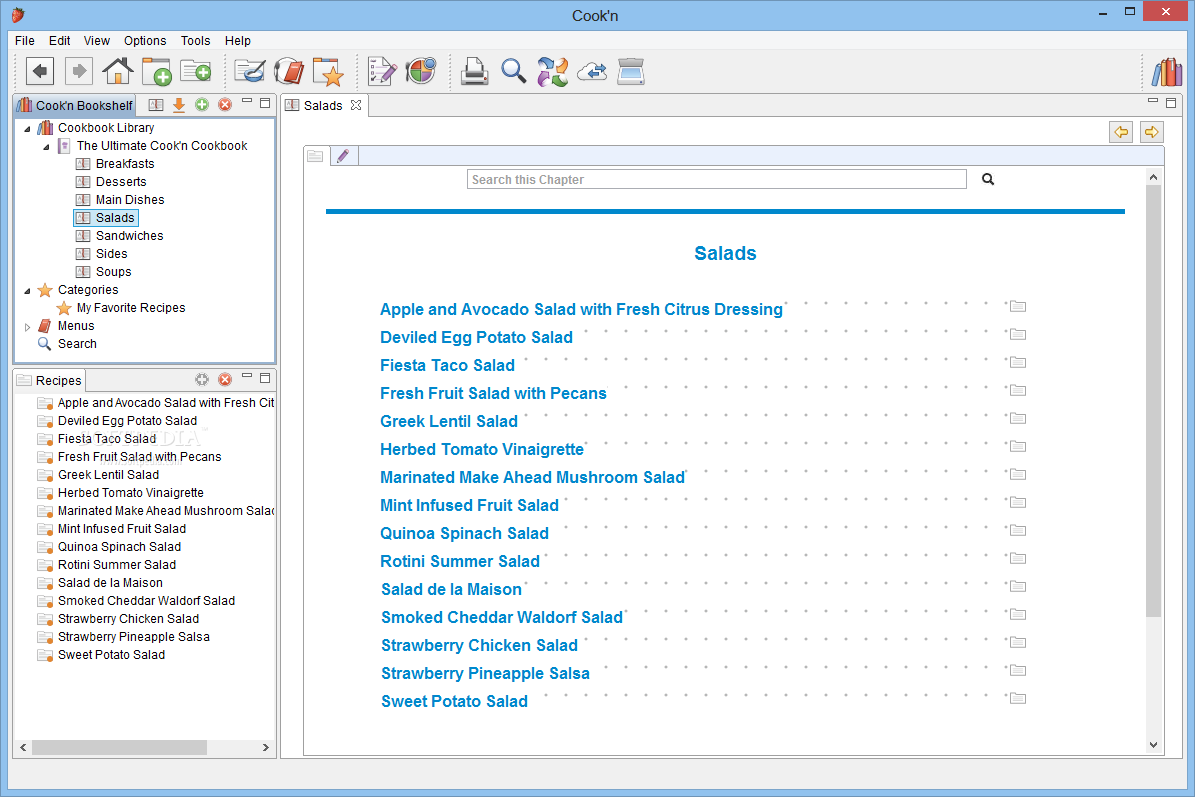Open the recipe bowl and spoon icon
The height and width of the screenshot is (797, 1195).
(x=249, y=72)
